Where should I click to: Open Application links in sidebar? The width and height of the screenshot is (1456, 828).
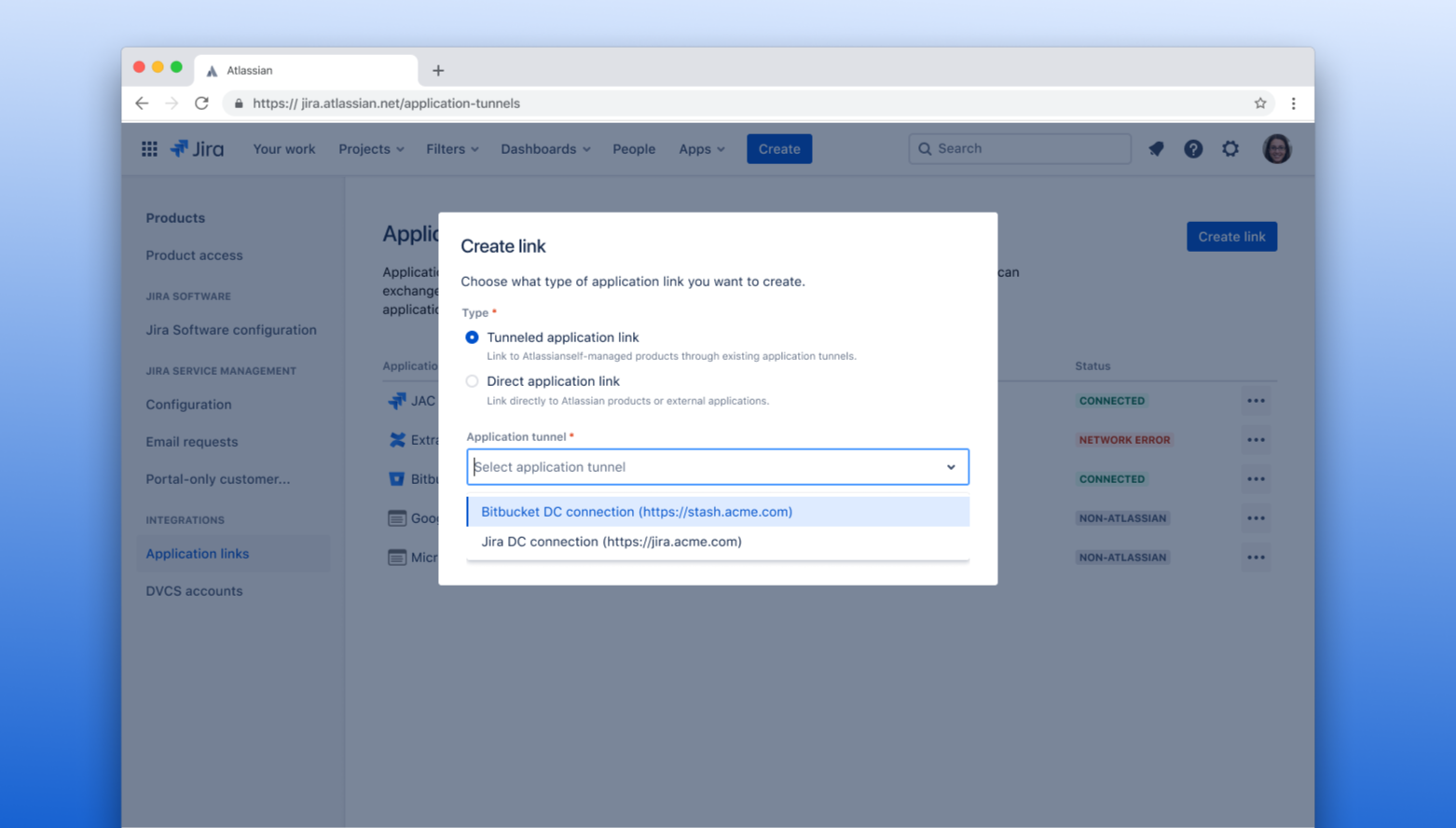[233, 554]
